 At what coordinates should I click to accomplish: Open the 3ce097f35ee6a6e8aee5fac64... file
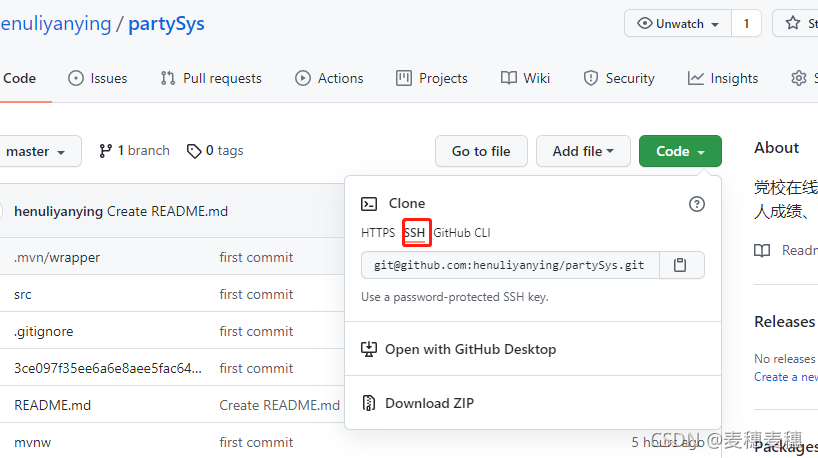click(x=108, y=368)
